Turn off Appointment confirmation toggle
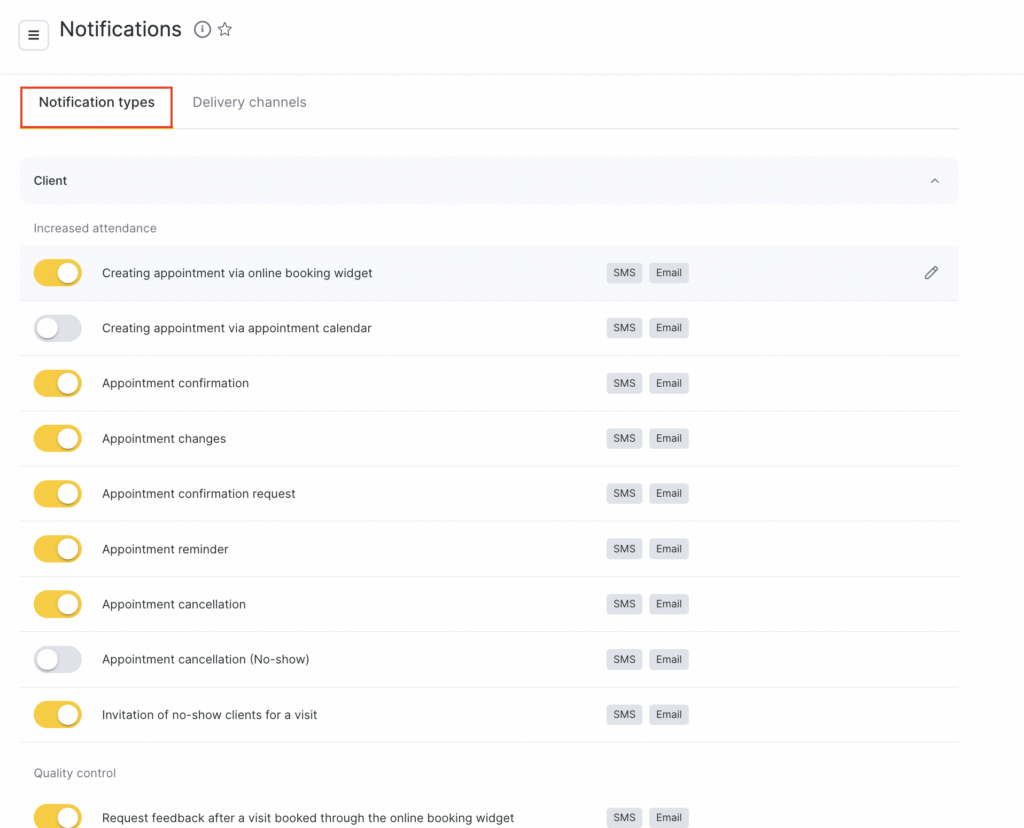 [x=58, y=383]
